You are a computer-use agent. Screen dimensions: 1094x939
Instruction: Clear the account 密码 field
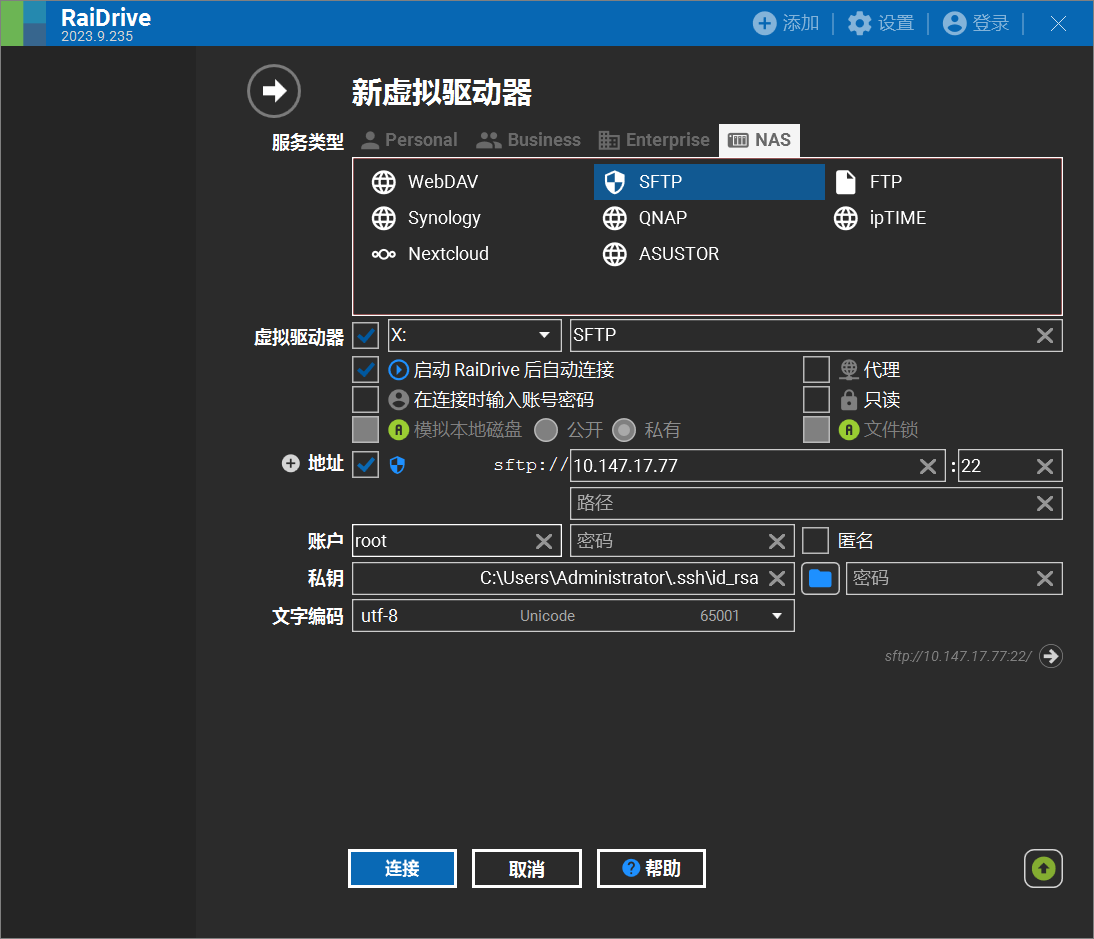pyautogui.click(x=777, y=541)
